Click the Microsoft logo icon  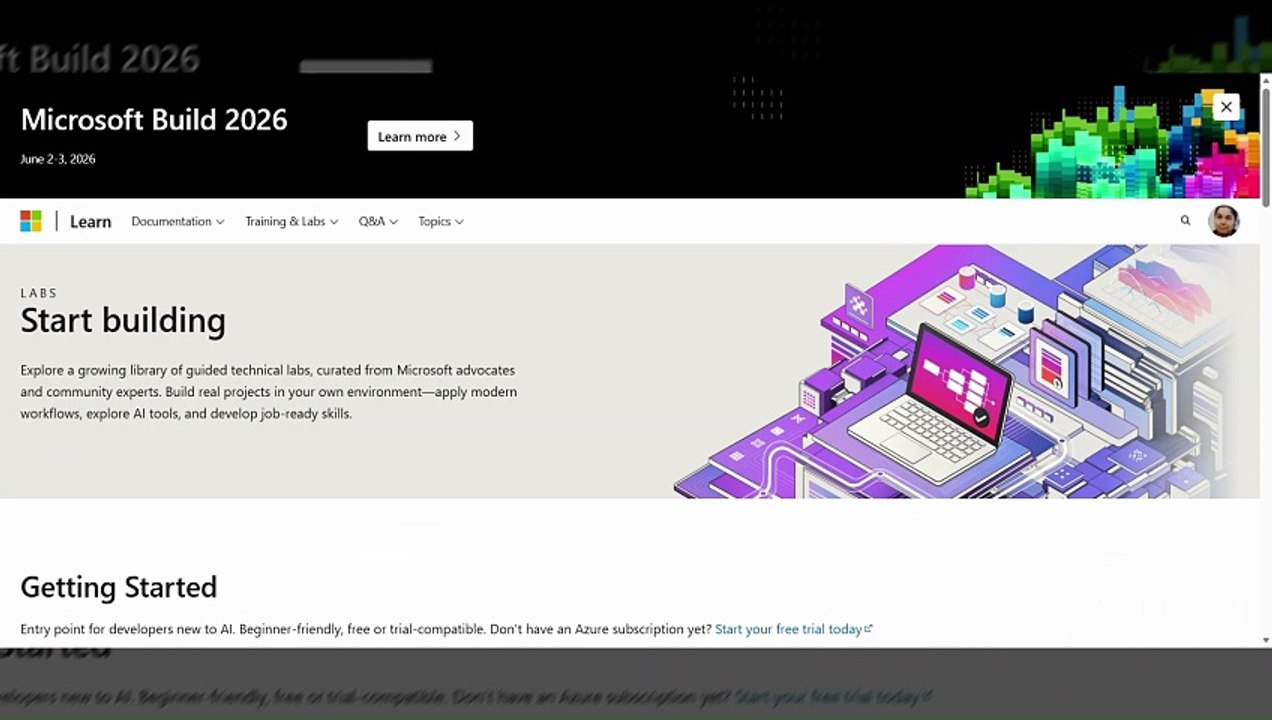(x=31, y=221)
